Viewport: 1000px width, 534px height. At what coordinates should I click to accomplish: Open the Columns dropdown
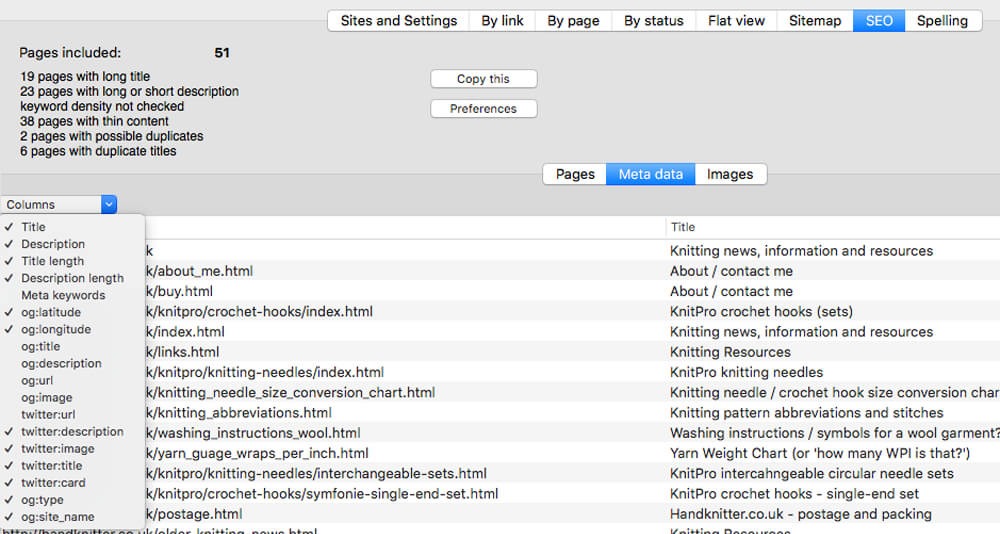pyautogui.click(x=60, y=204)
